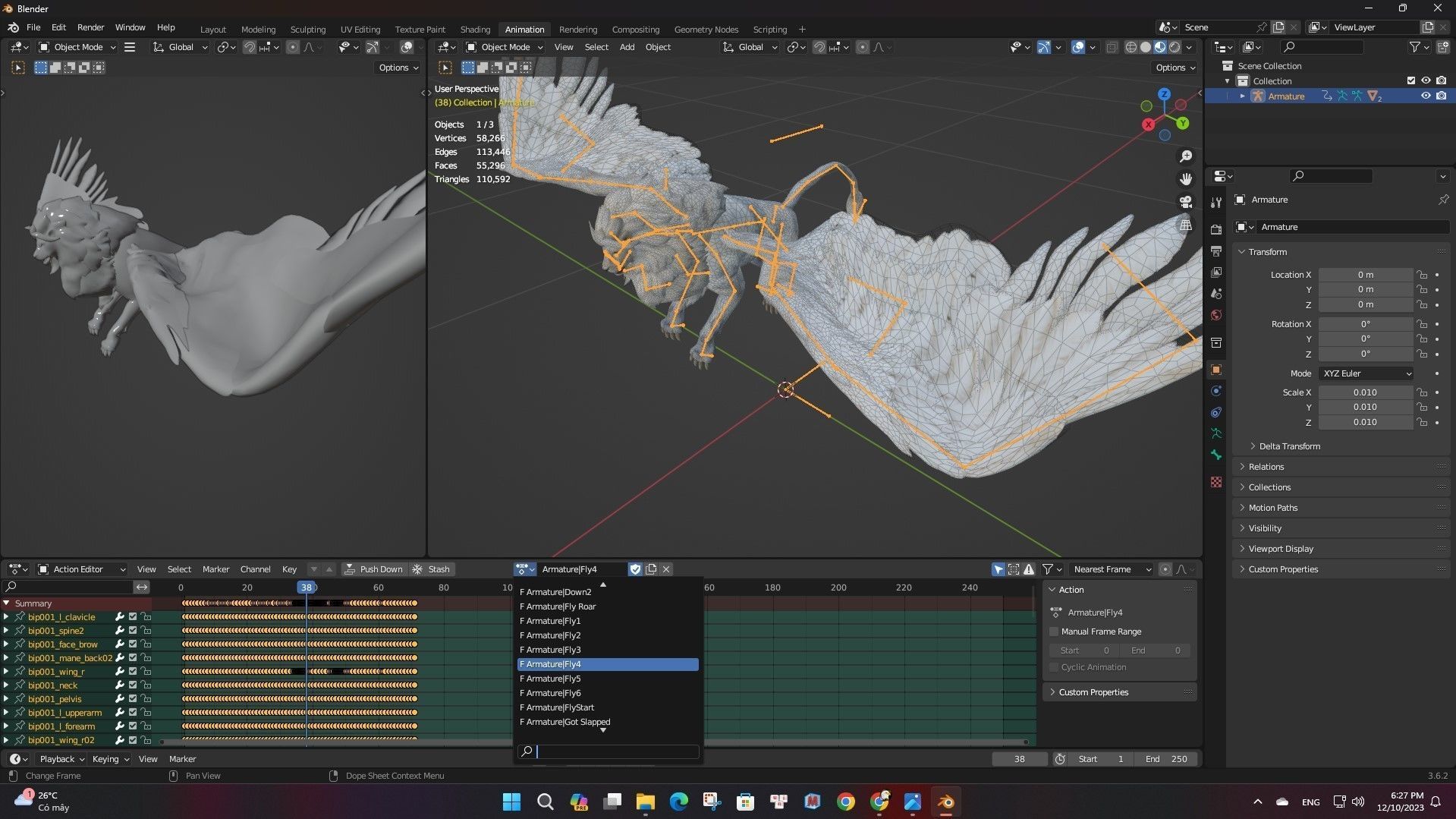Viewport: 1456px width, 819px height.
Task: Open the File menu
Action: [x=33, y=27]
